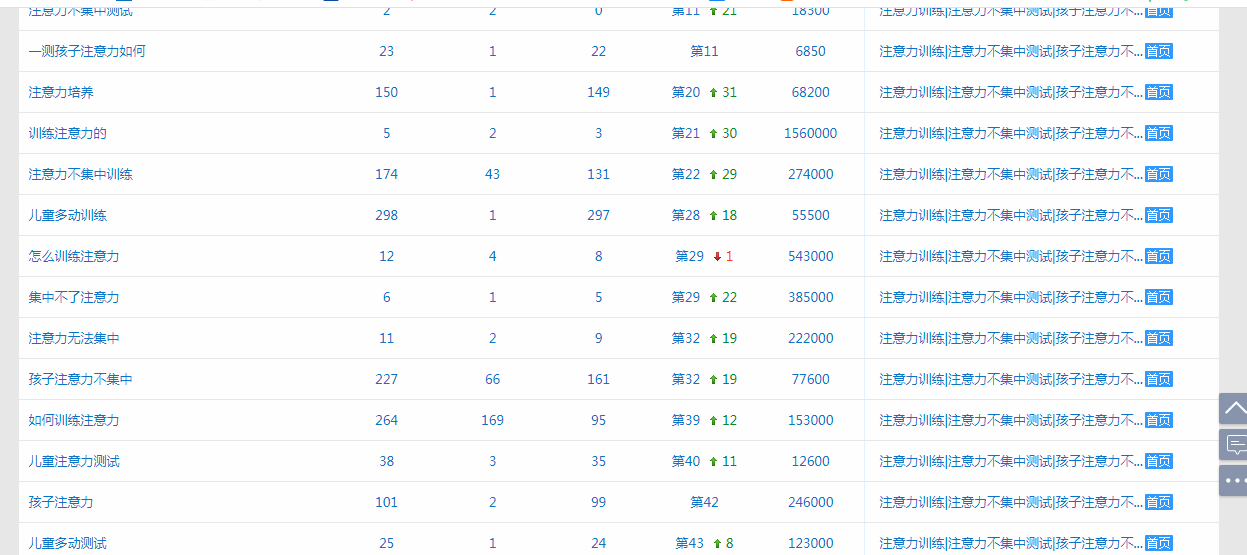Screen dimensions: 1247x555
Task: Click the three-dots more floating button
Action: click(x=1233, y=480)
